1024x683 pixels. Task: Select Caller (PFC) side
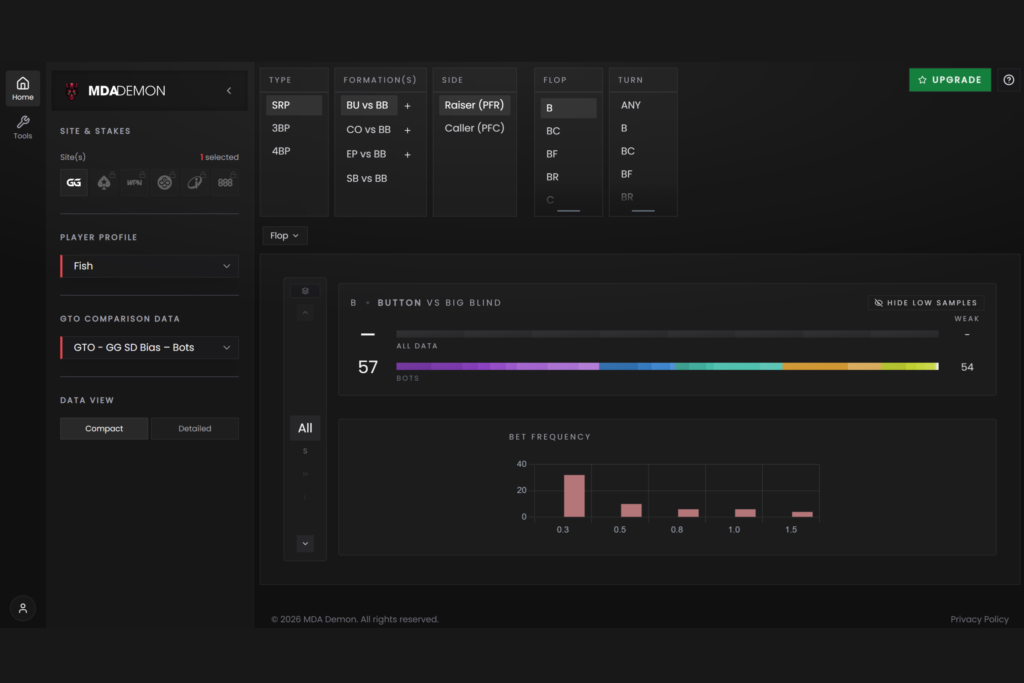474,128
